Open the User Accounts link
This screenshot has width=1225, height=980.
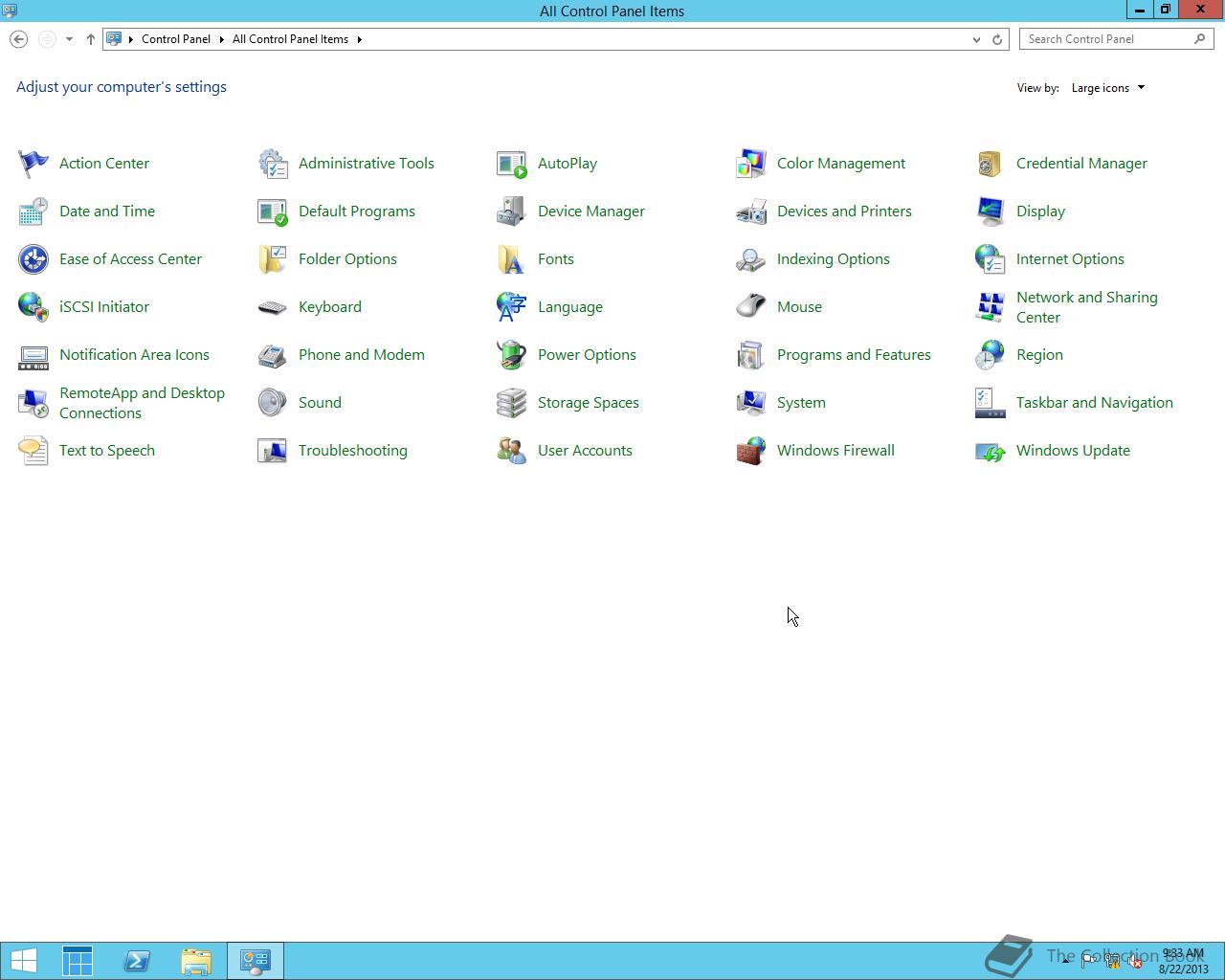(585, 451)
